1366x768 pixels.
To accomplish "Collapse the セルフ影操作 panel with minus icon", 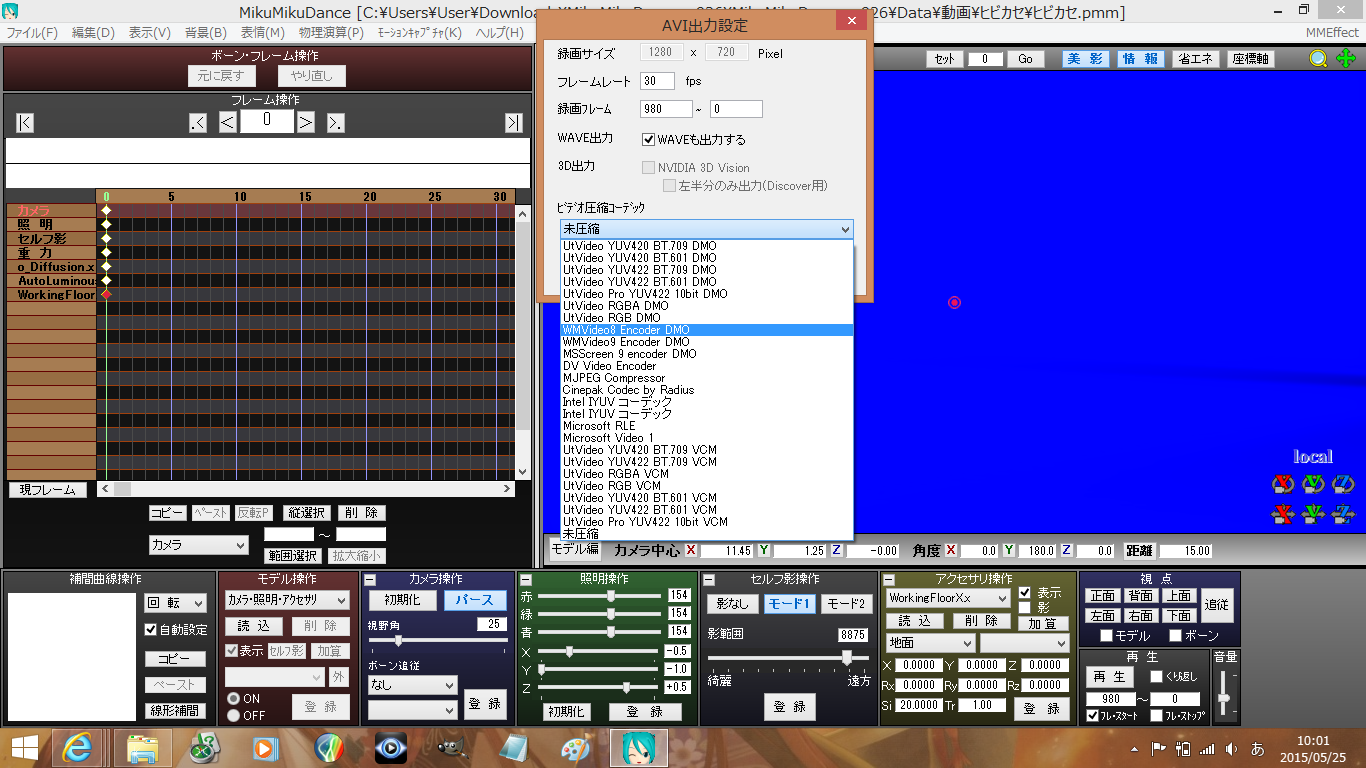I will (x=708, y=580).
